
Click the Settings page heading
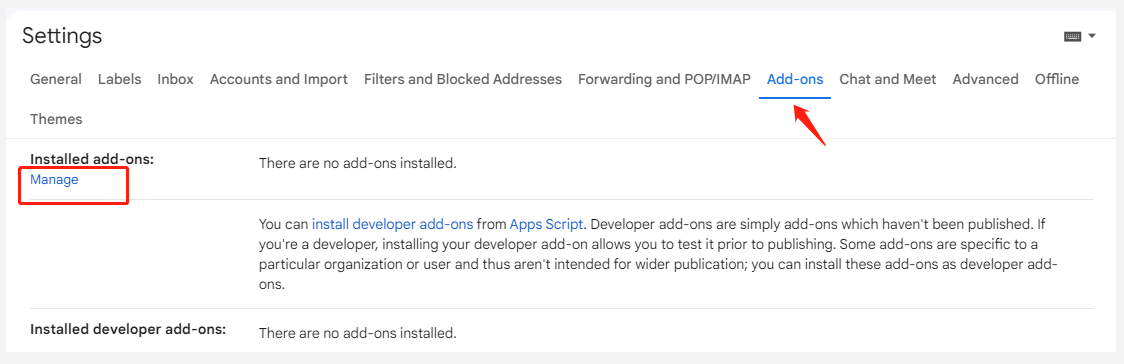pos(62,35)
